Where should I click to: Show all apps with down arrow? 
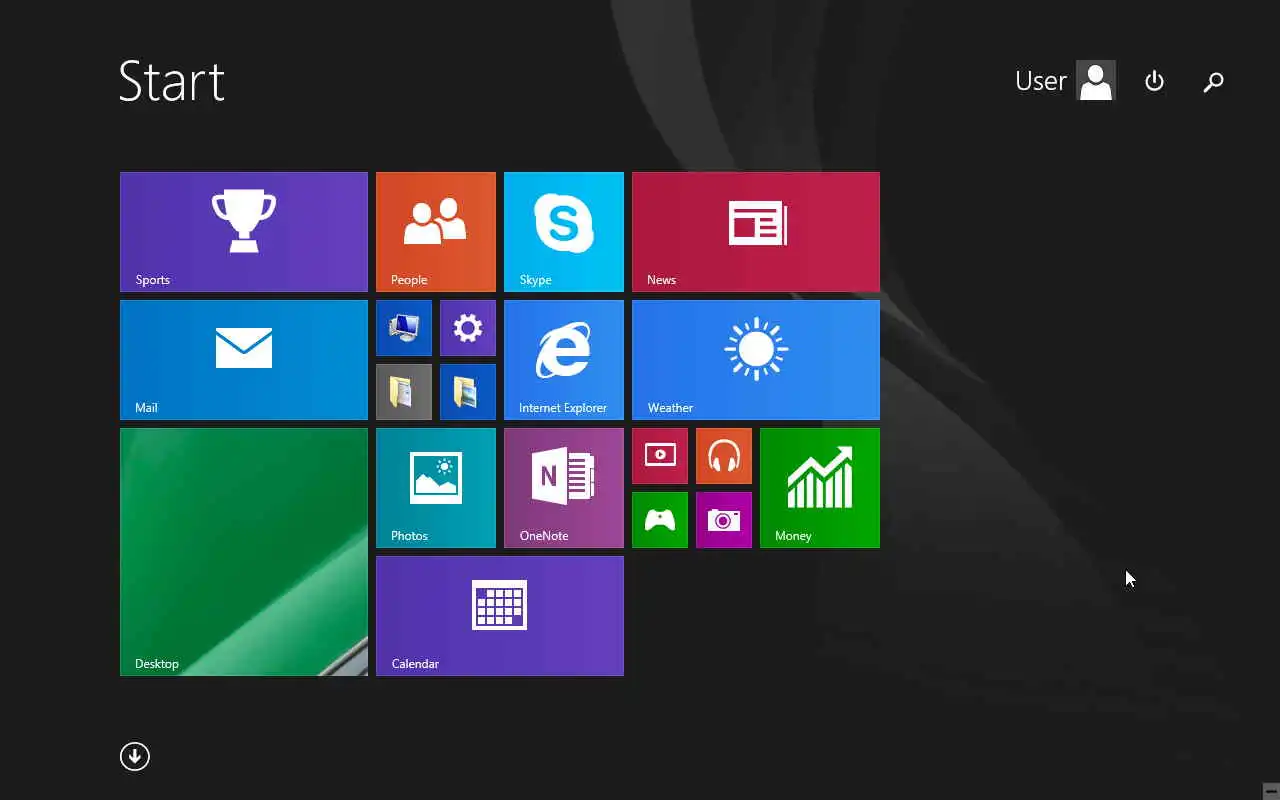pyautogui.click(x=135, y=756)
